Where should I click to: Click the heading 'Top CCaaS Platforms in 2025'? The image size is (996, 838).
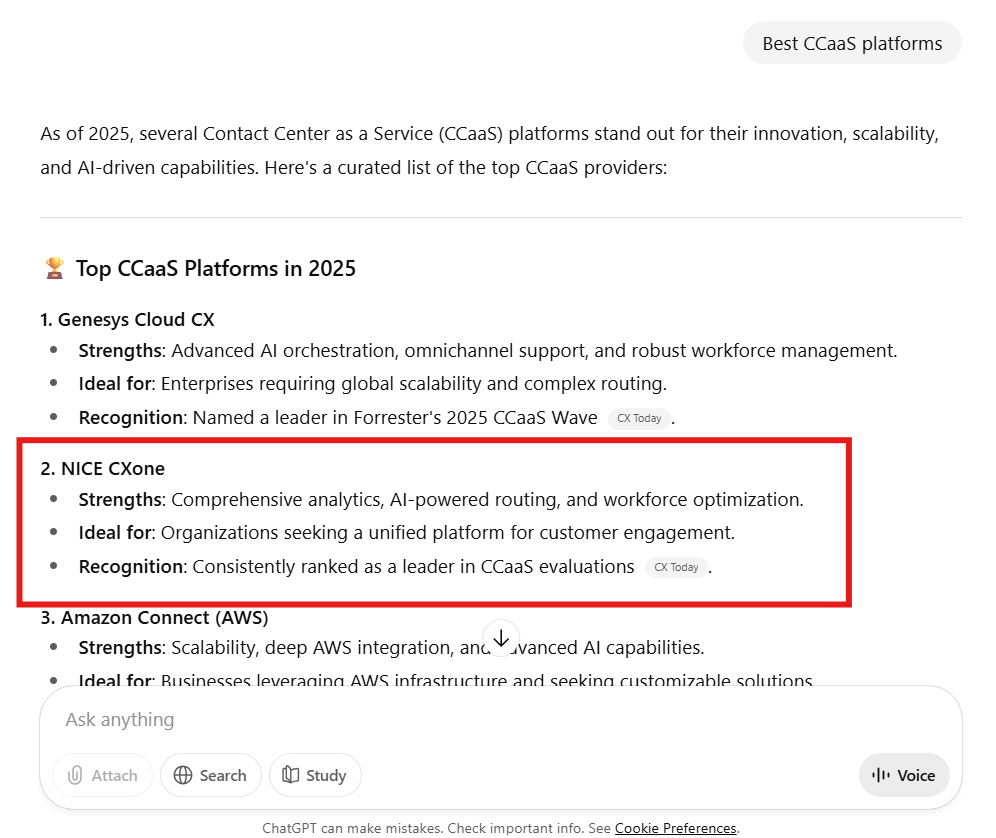coord(216,269)
